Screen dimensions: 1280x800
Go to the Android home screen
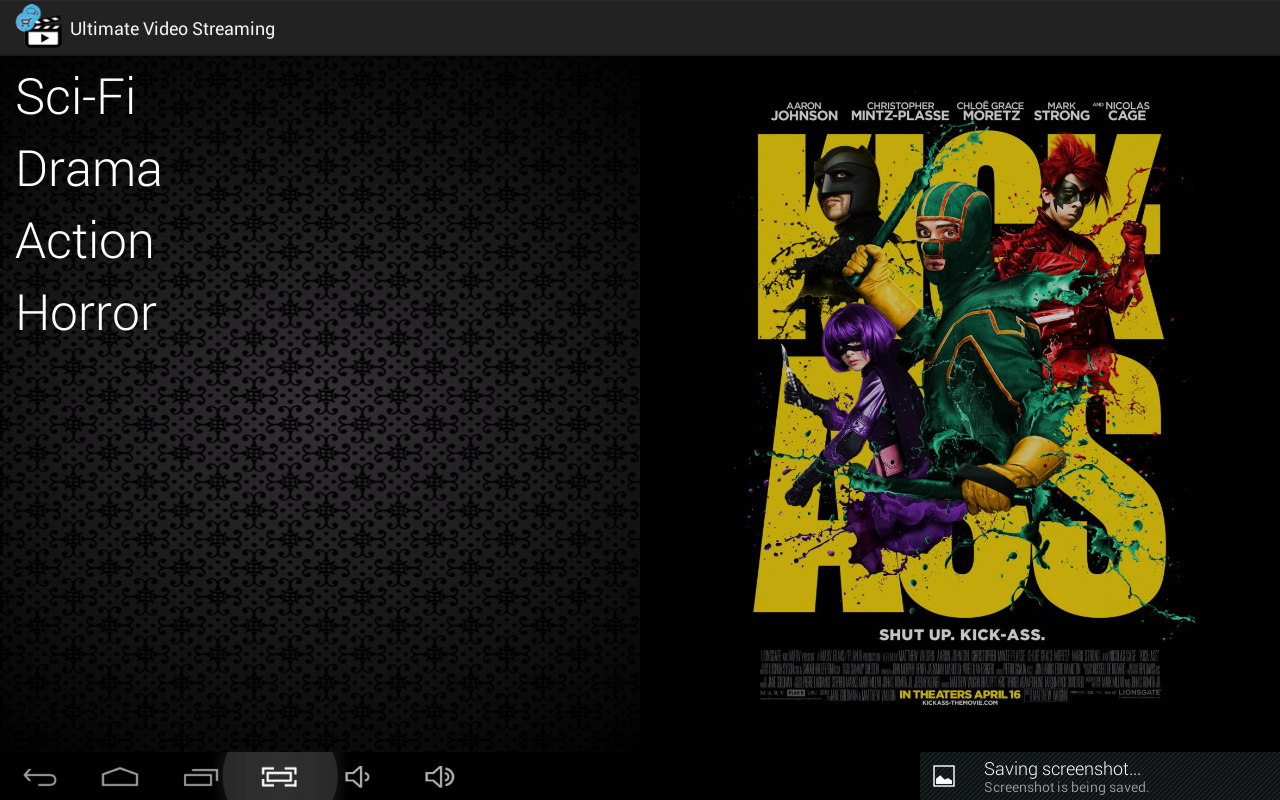pos(120,777)
